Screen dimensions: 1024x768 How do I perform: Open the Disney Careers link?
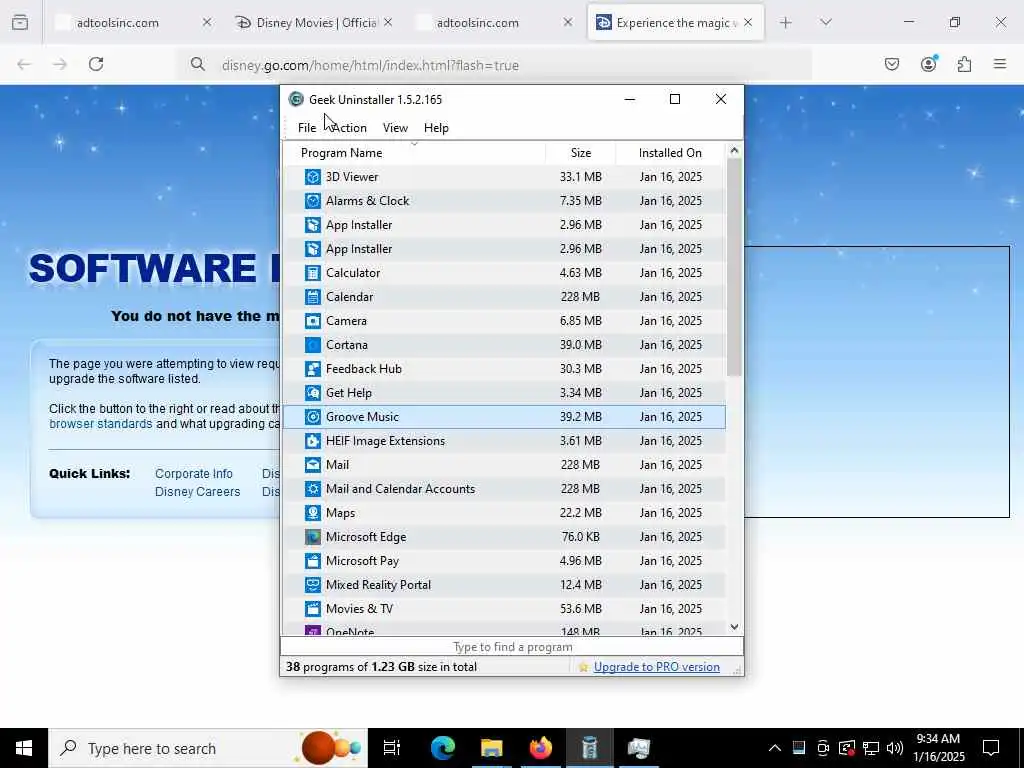point(197,492)
